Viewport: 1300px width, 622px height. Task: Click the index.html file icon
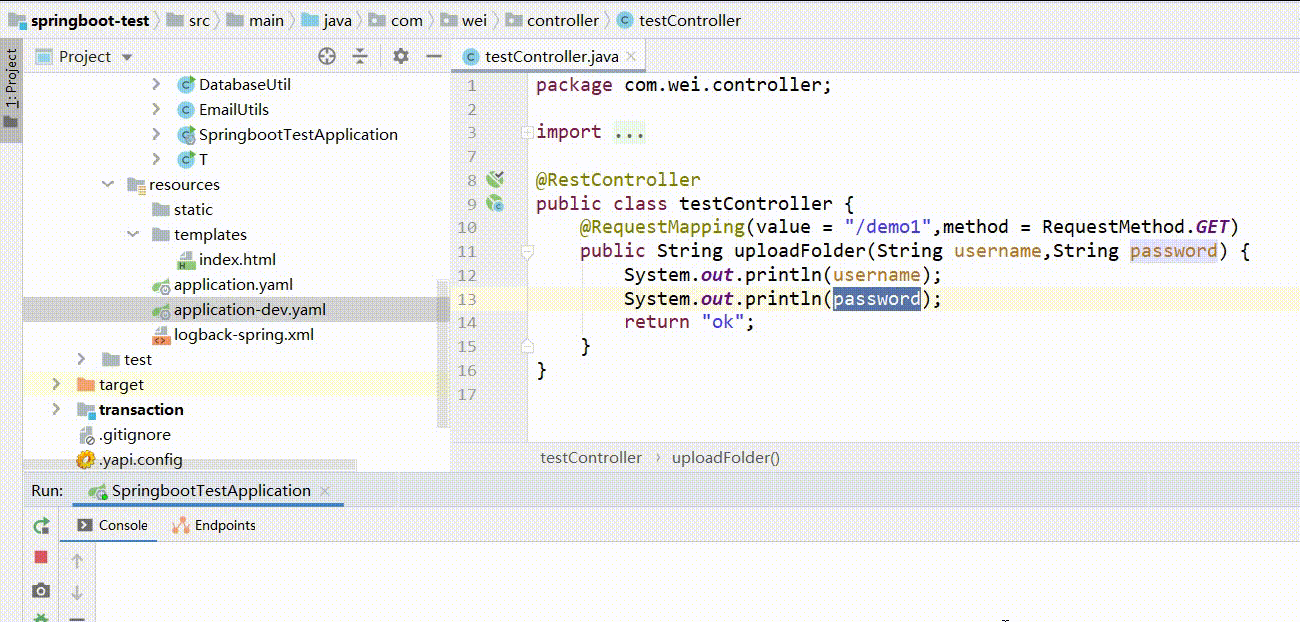[x=185, y=259]
